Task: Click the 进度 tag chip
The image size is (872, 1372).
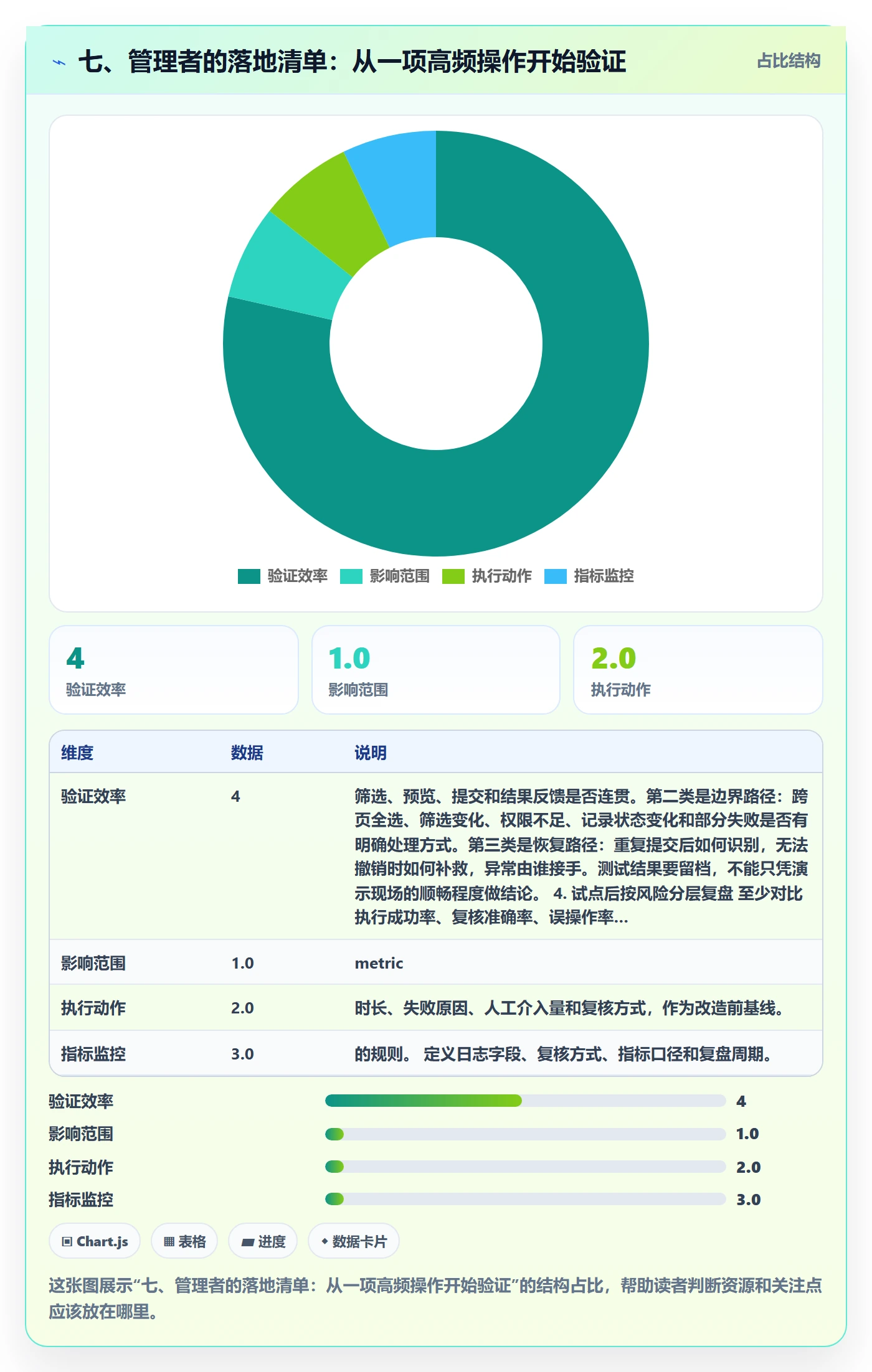Action: [263, 1241]
